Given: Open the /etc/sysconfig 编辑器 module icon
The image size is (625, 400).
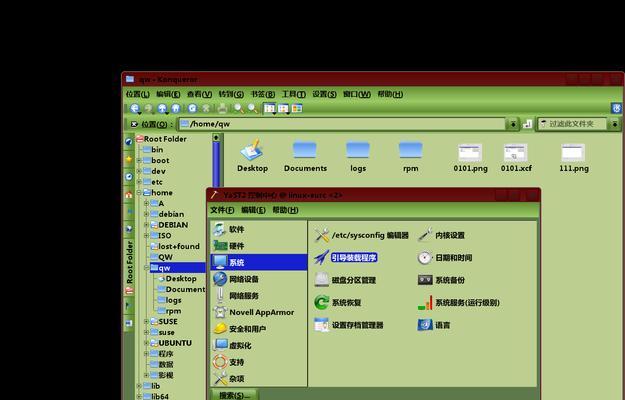Looking at the screenshot, I should tap(322, 235).
